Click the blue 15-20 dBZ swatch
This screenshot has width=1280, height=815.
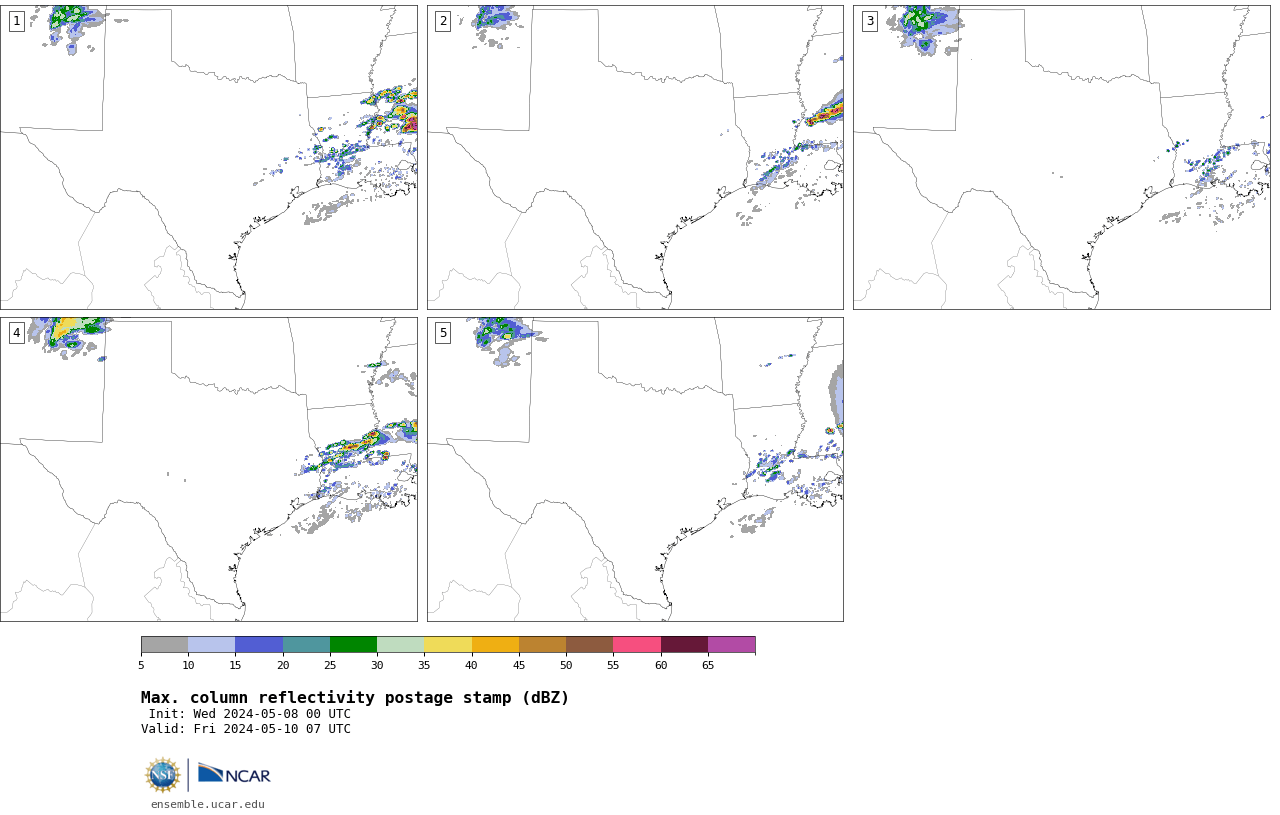(259, 645)
